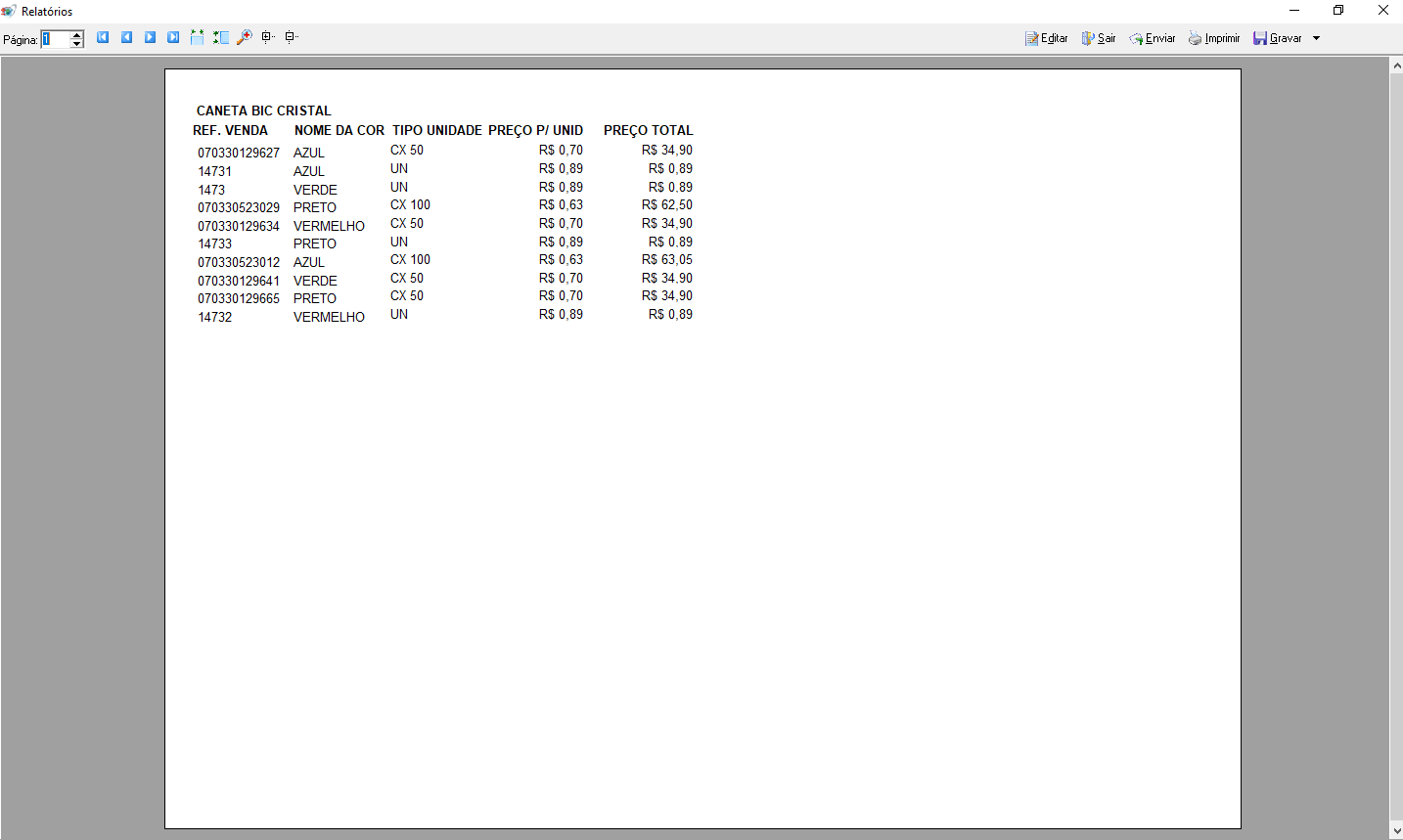
Task: Exit report via Sair button
Action: click(x=1098, y=38)
